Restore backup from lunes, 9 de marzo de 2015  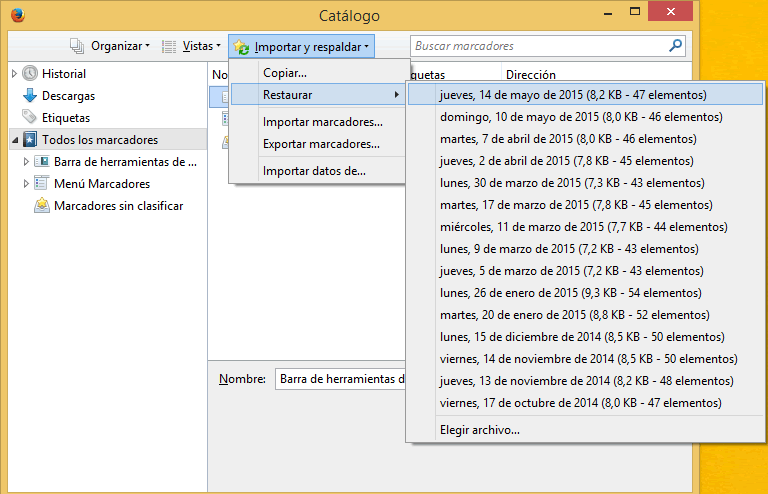[585, 249]
